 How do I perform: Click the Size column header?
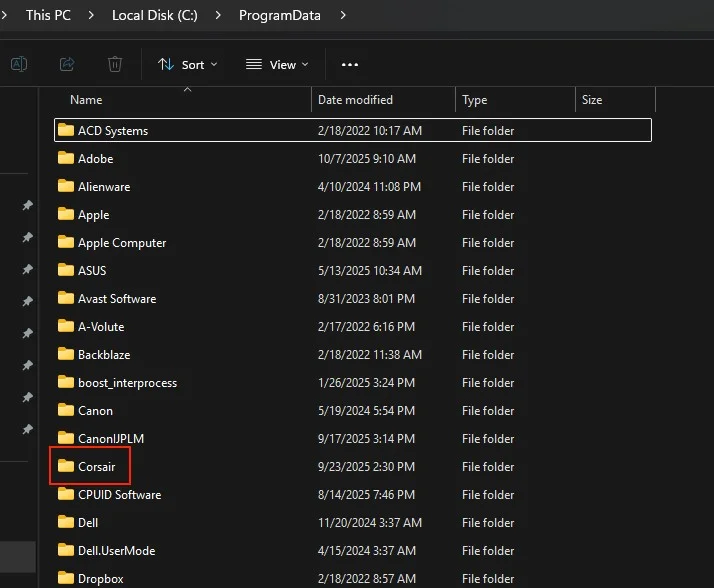(x=592, y=100)
